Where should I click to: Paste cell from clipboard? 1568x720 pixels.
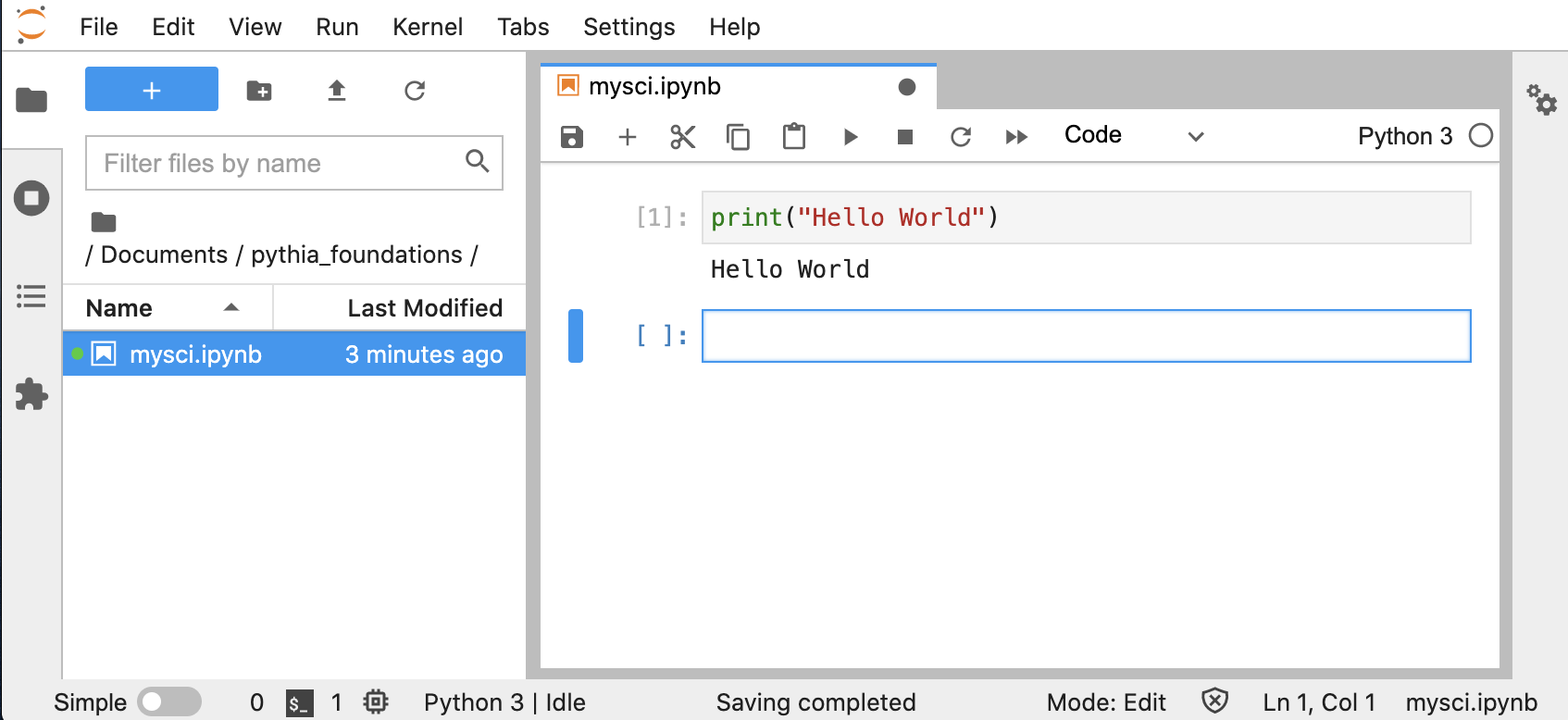[794, 137]
